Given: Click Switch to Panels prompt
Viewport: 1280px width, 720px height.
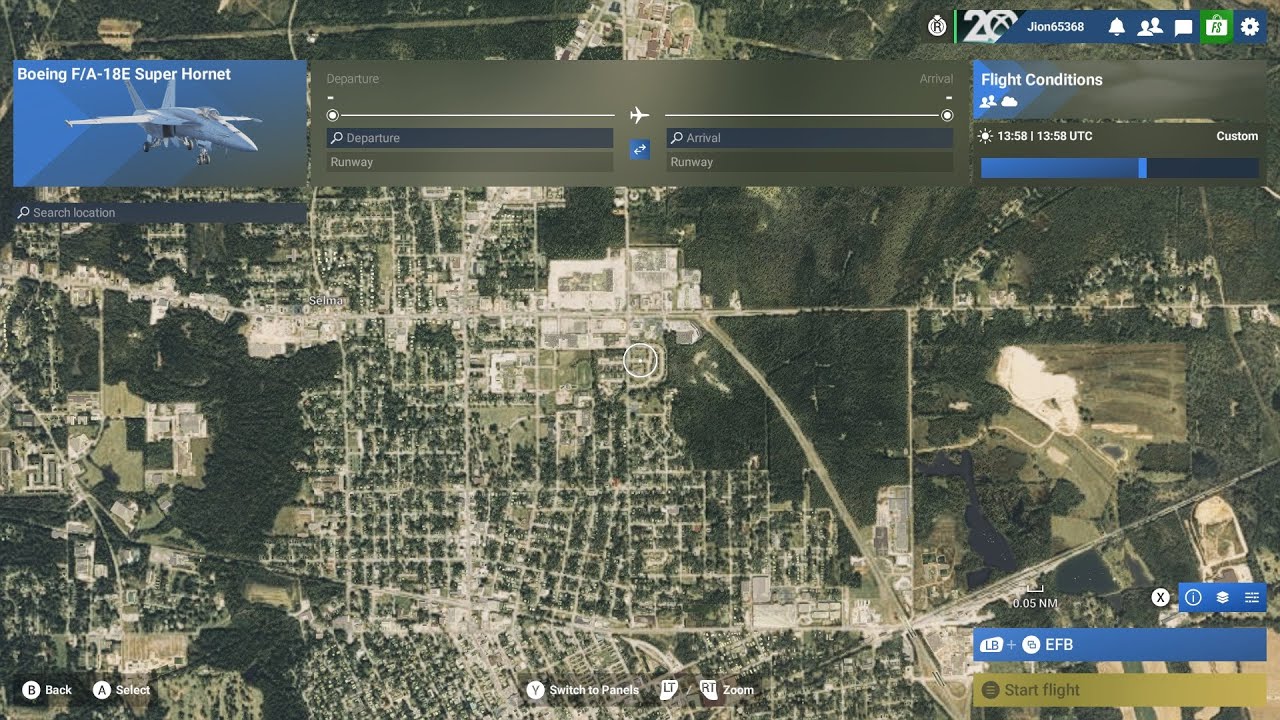Looking at the screenshot, I should (x=583, y=690).
